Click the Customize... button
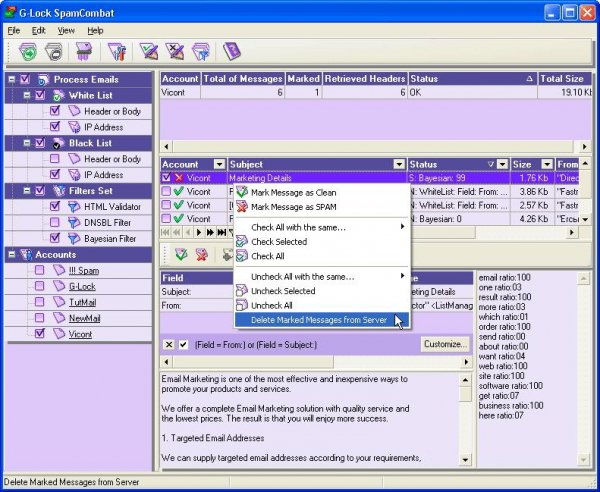This screenshot has height=492, width=600. (x=445, y=344)
